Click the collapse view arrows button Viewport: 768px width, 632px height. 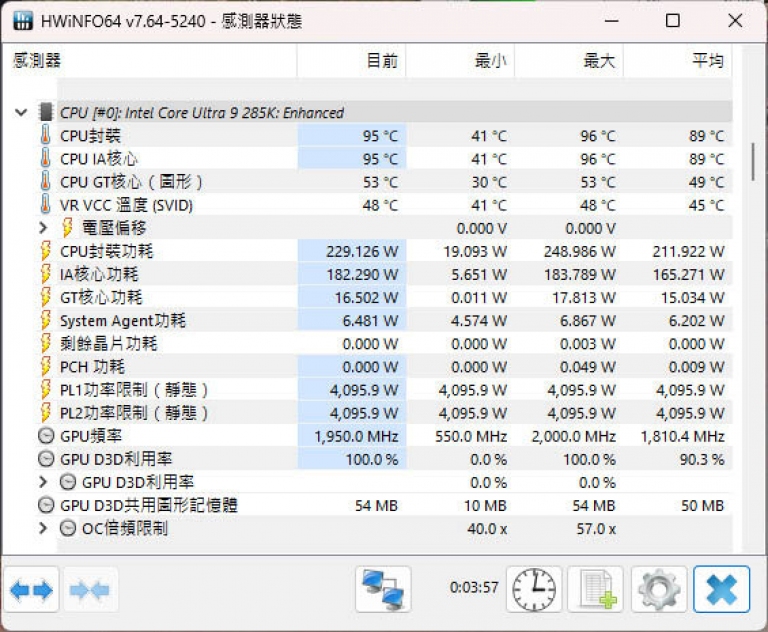pos(90,590)
